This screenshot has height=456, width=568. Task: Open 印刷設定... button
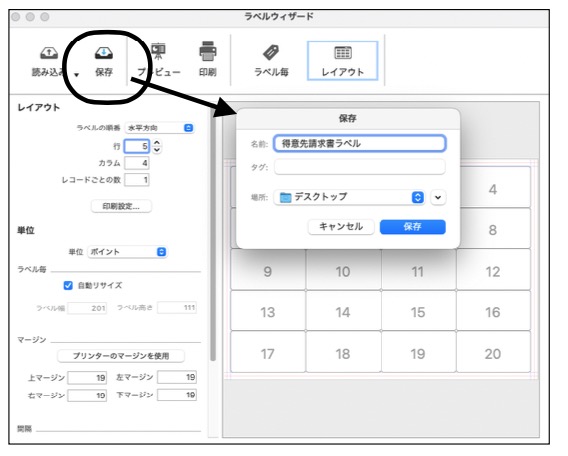121,206
